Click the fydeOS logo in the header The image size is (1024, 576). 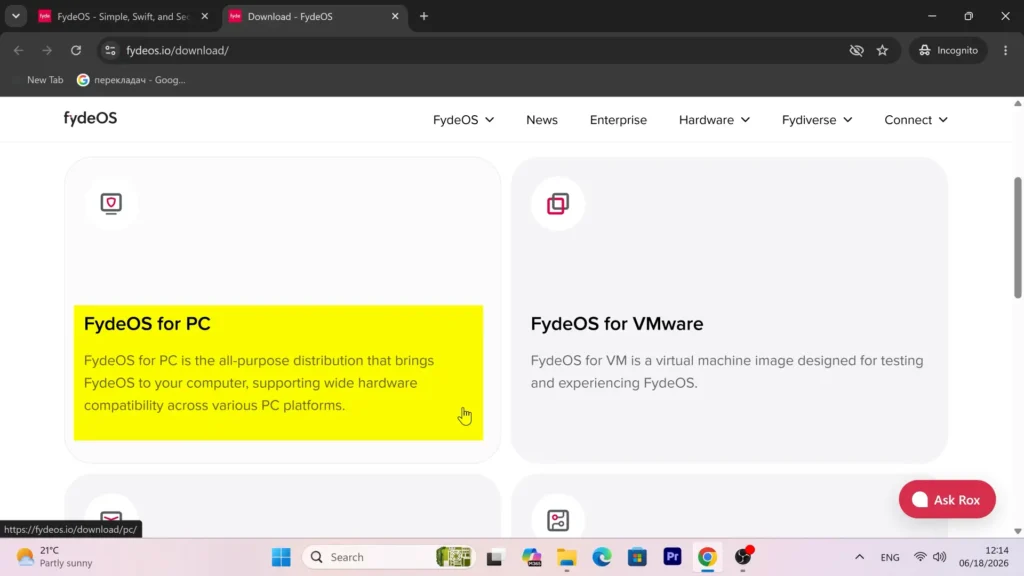[90, 118]
